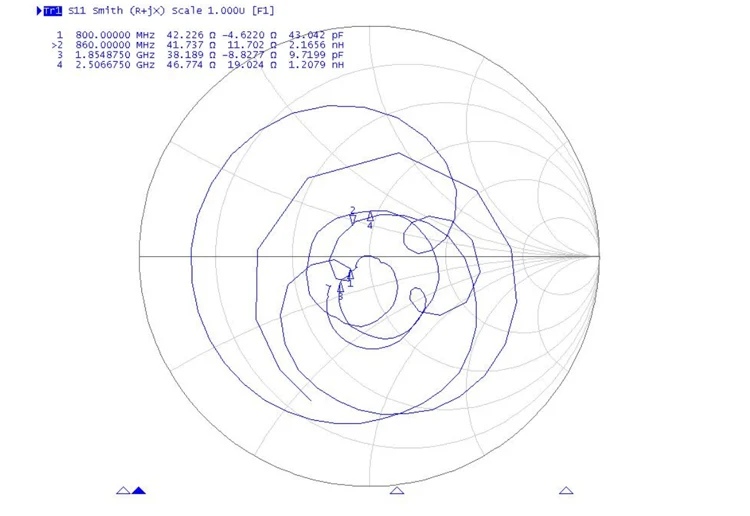750x516 pixels.
Task: Click marker 4 triangle on Smith chart
Action: [x=370, y=216]
